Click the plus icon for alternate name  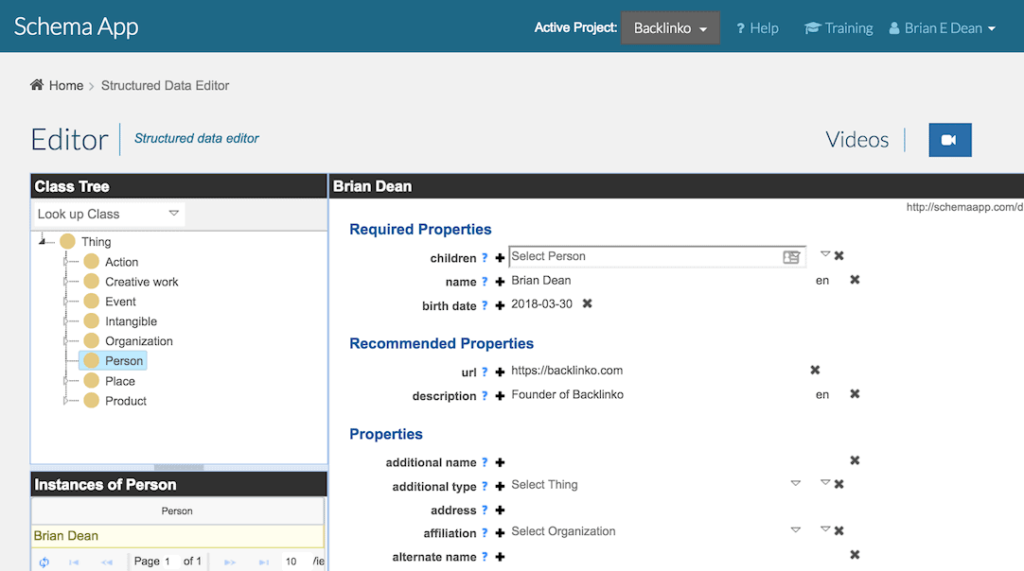click(500, 557)
